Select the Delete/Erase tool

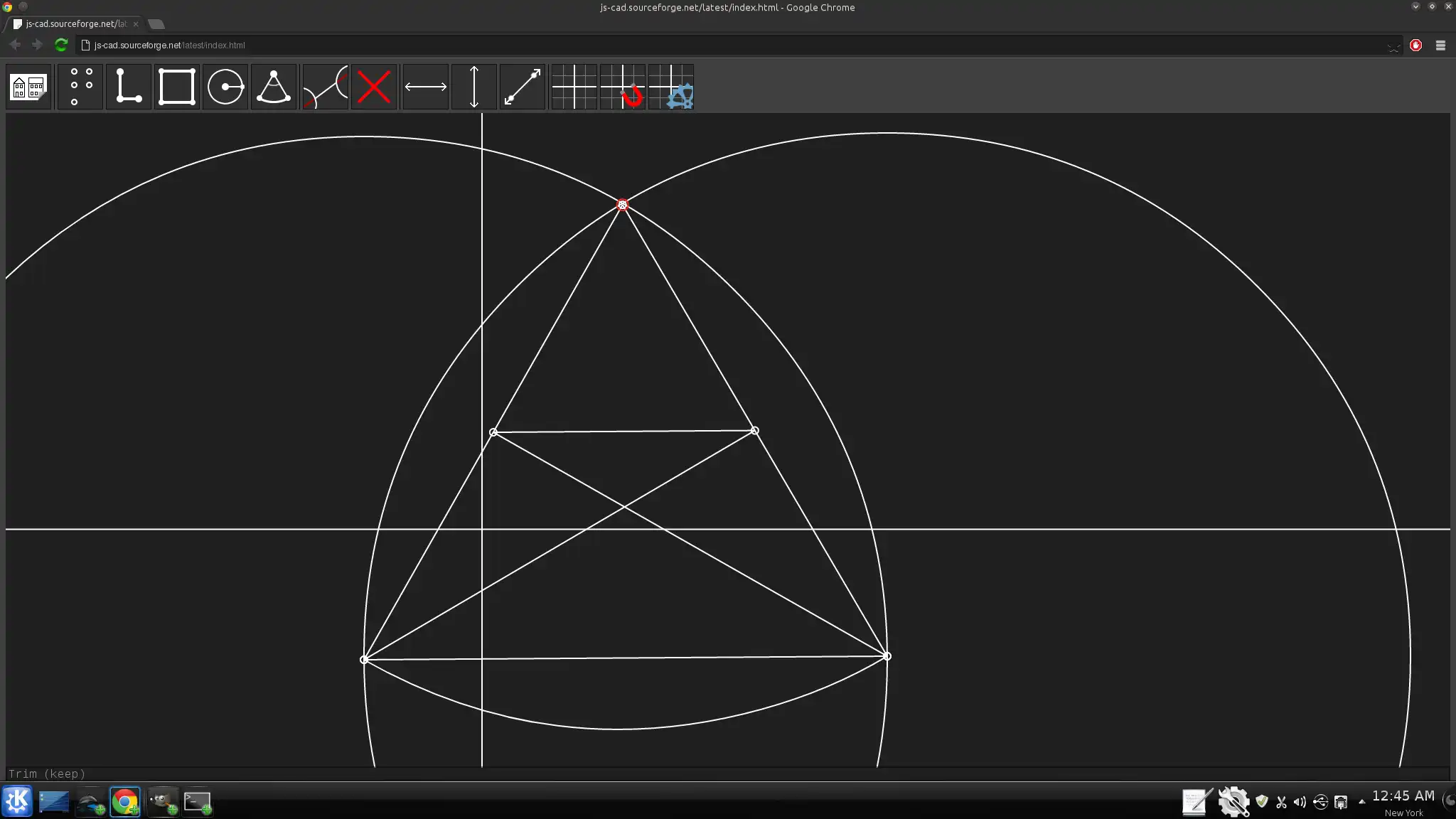(x=374, y=87)
